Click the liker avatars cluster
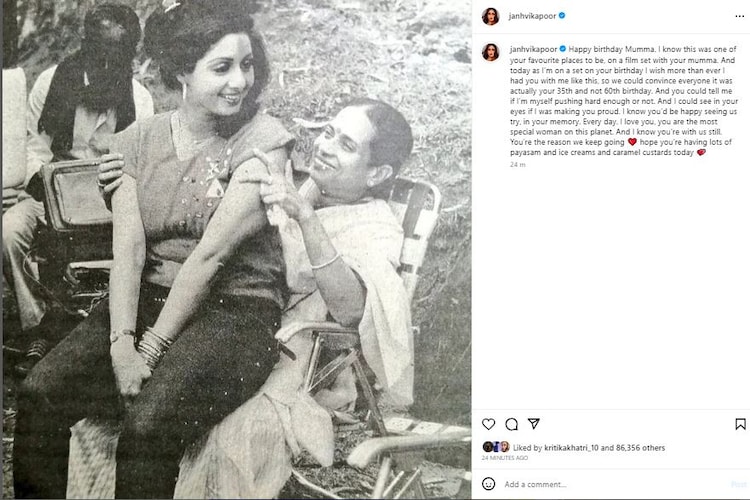 [496, 447]
